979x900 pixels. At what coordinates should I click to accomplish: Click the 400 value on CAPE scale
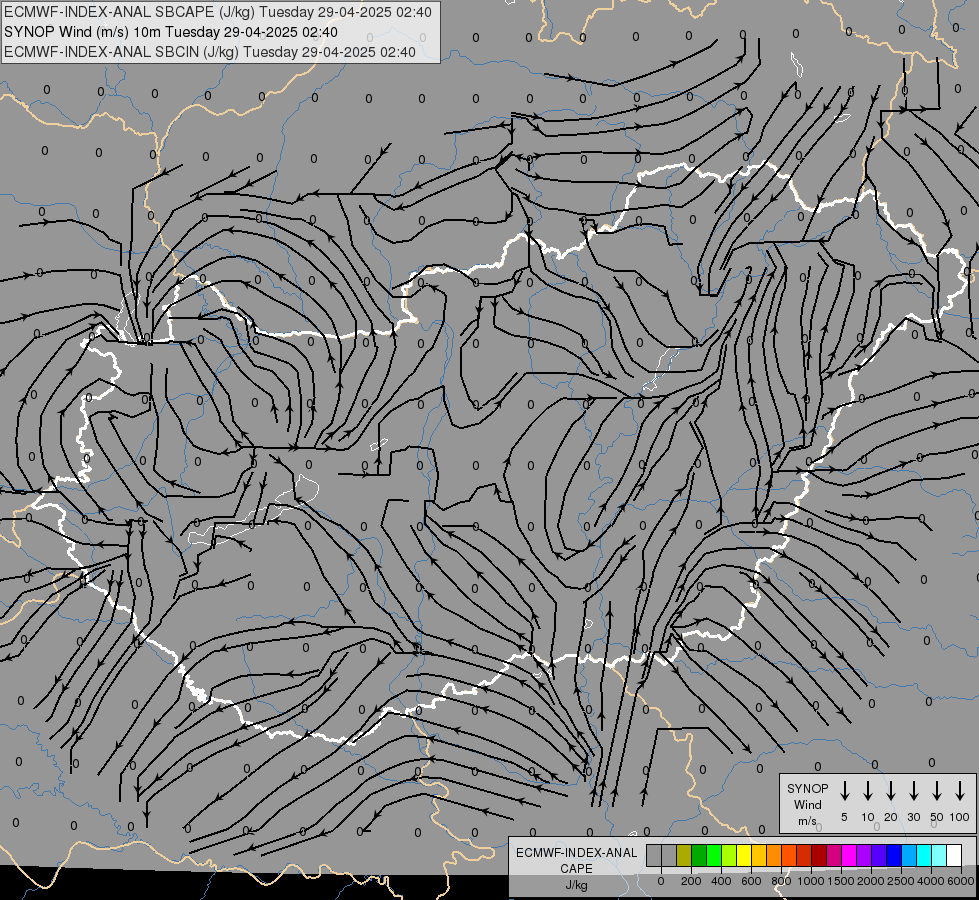click(721, 881)
